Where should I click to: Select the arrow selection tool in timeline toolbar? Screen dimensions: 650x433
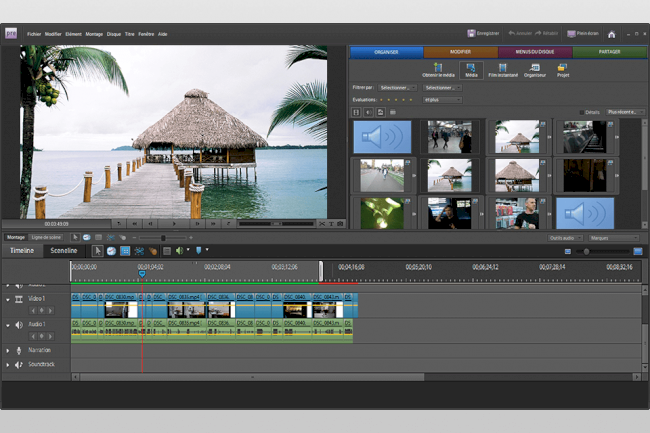coord(97,250)
